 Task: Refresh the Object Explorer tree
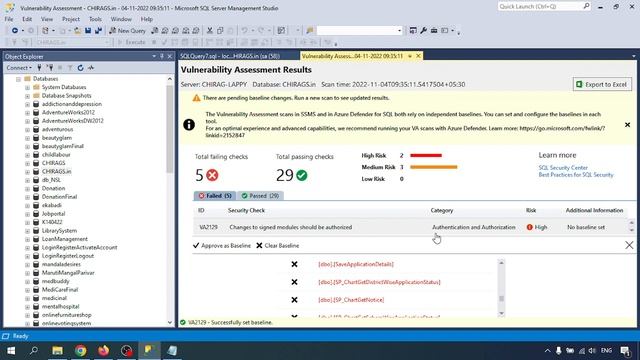tap(80, 68)
